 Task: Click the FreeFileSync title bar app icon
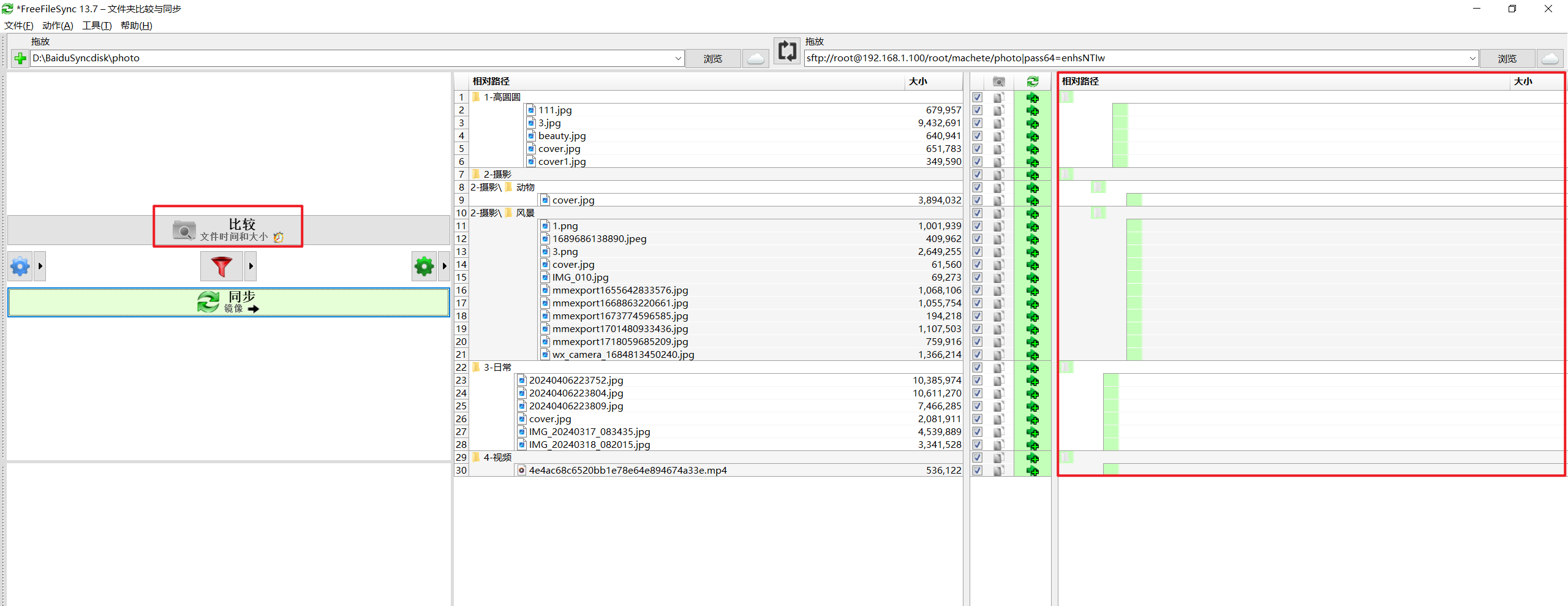pyautogui.click(x=7, y=9)
